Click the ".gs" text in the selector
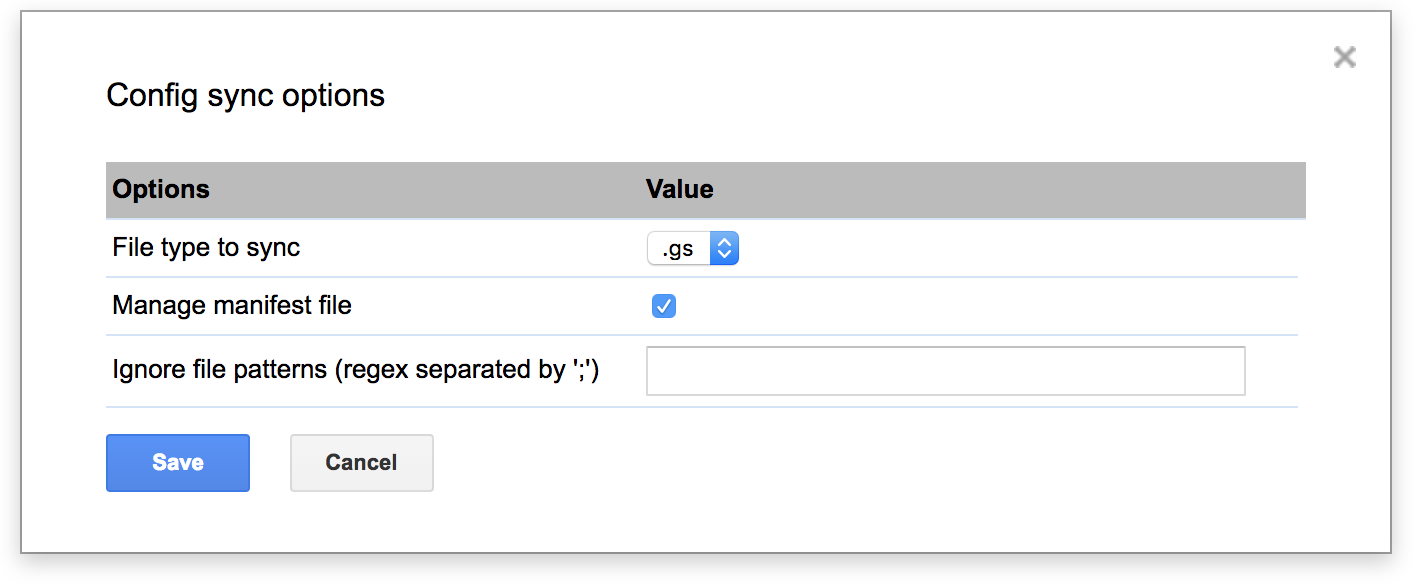Screen dimensions: 1420x588 tap(678, 250)
